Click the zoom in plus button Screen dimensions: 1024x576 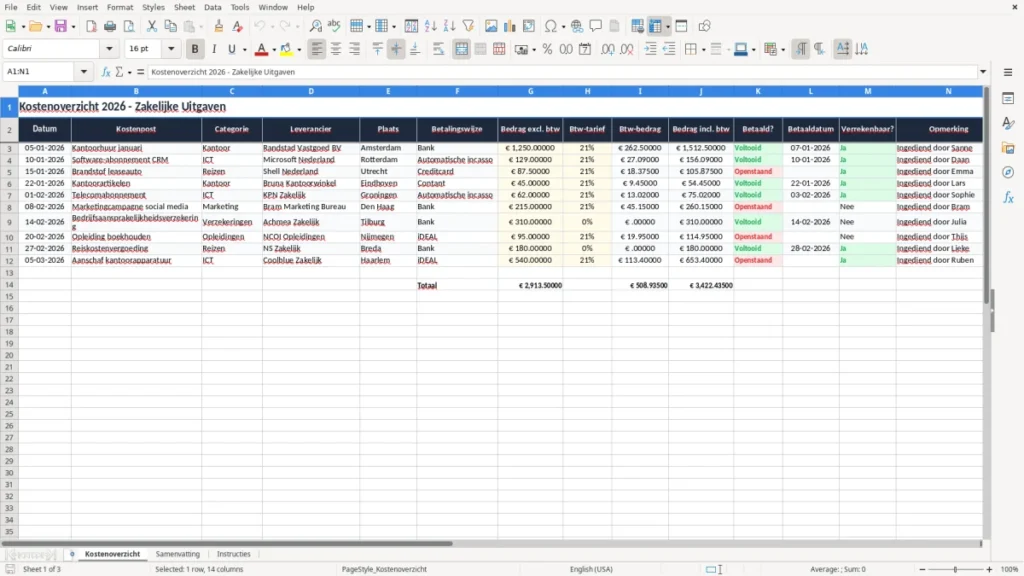(989, 569)
